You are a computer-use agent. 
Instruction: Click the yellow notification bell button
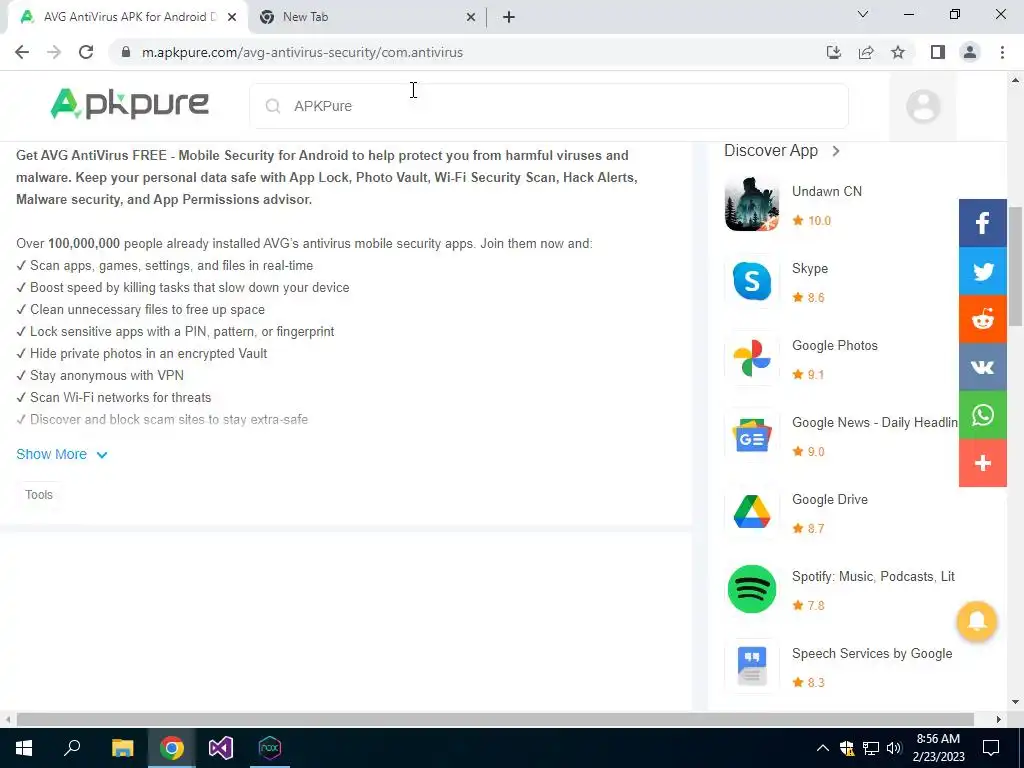976,621
